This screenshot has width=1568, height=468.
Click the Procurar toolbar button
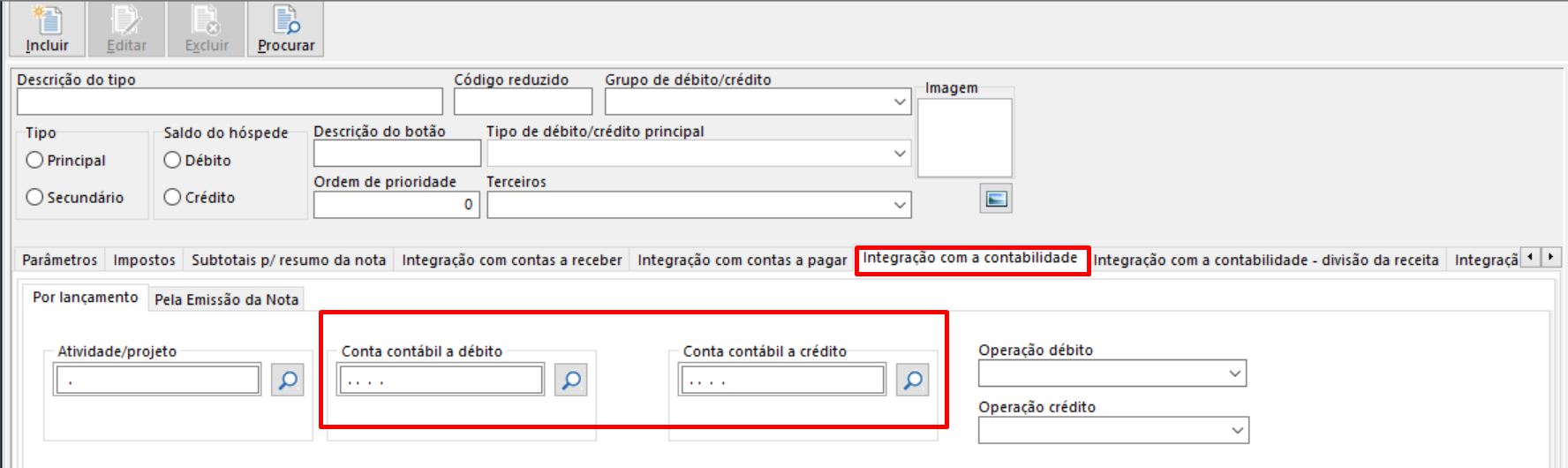click(x=285, y=29)
